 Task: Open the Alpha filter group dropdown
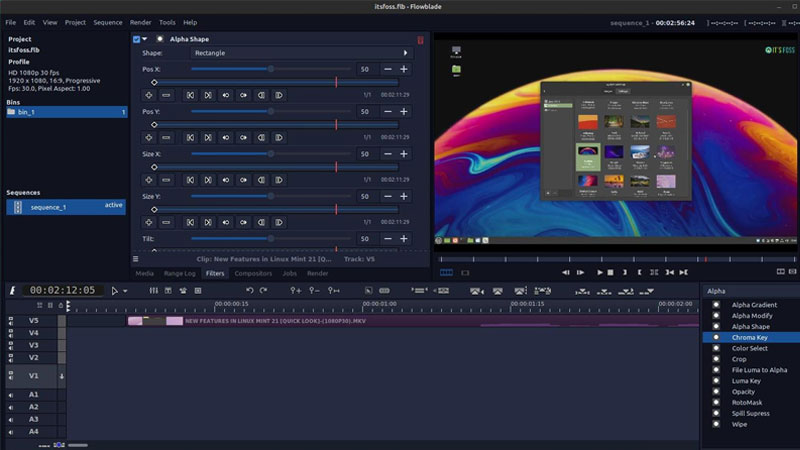750,291
